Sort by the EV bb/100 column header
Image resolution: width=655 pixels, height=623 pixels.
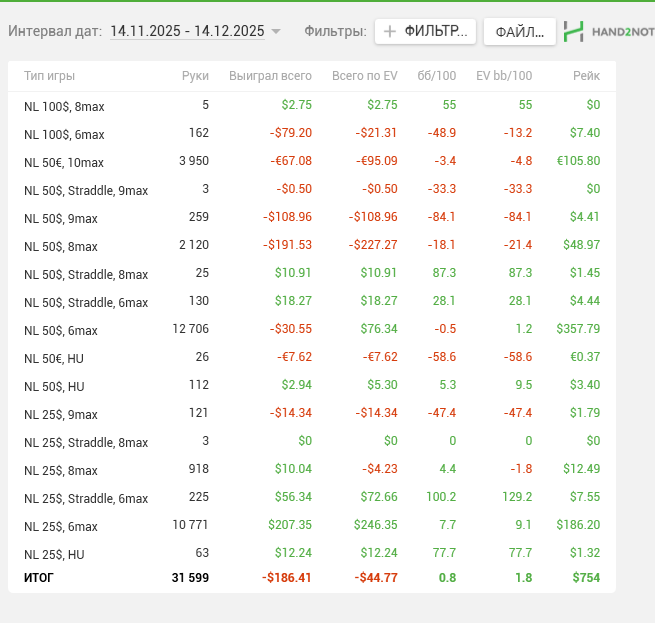pyautogui.click(x=504, y=76)
